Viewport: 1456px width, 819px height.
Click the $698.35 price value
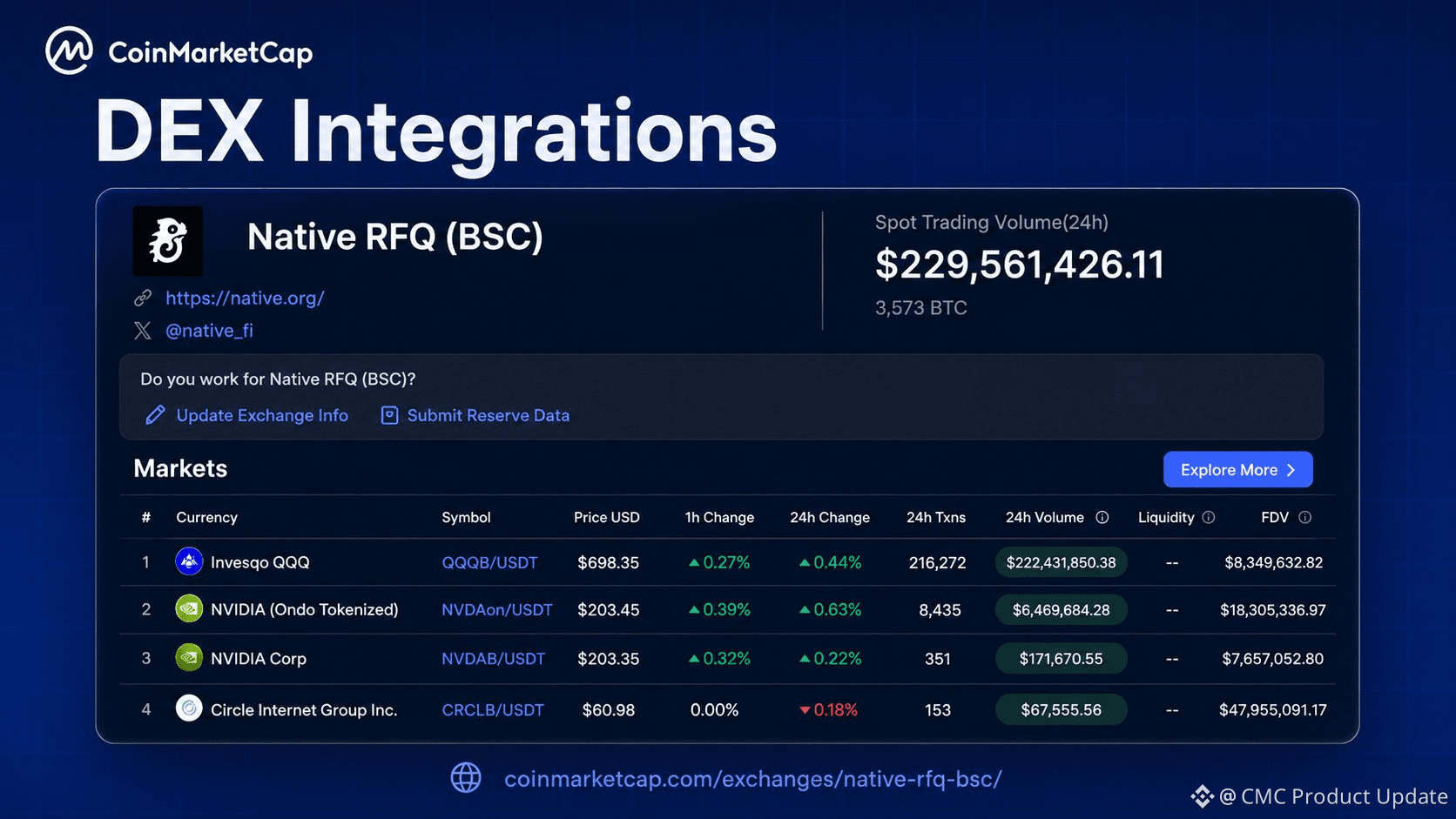(x=609, y=562)
